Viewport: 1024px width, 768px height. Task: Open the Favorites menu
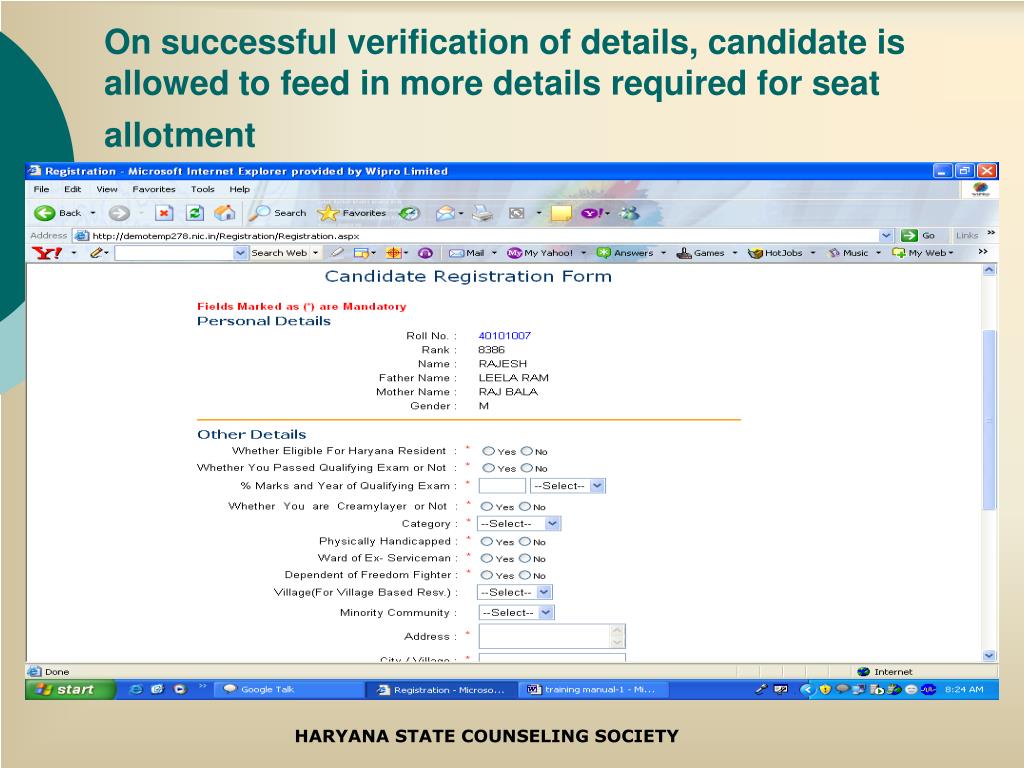point(153,189)
